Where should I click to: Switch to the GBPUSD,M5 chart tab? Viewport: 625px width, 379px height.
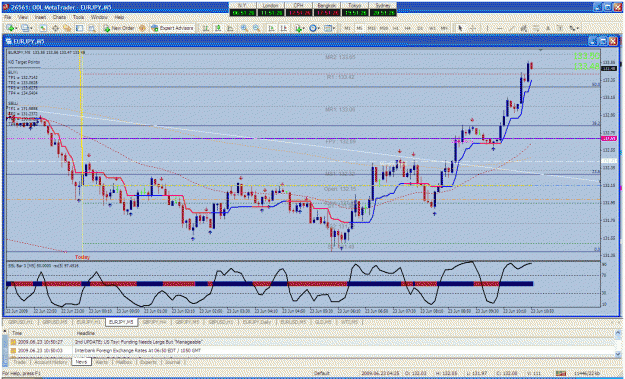(x=56, y=322)
